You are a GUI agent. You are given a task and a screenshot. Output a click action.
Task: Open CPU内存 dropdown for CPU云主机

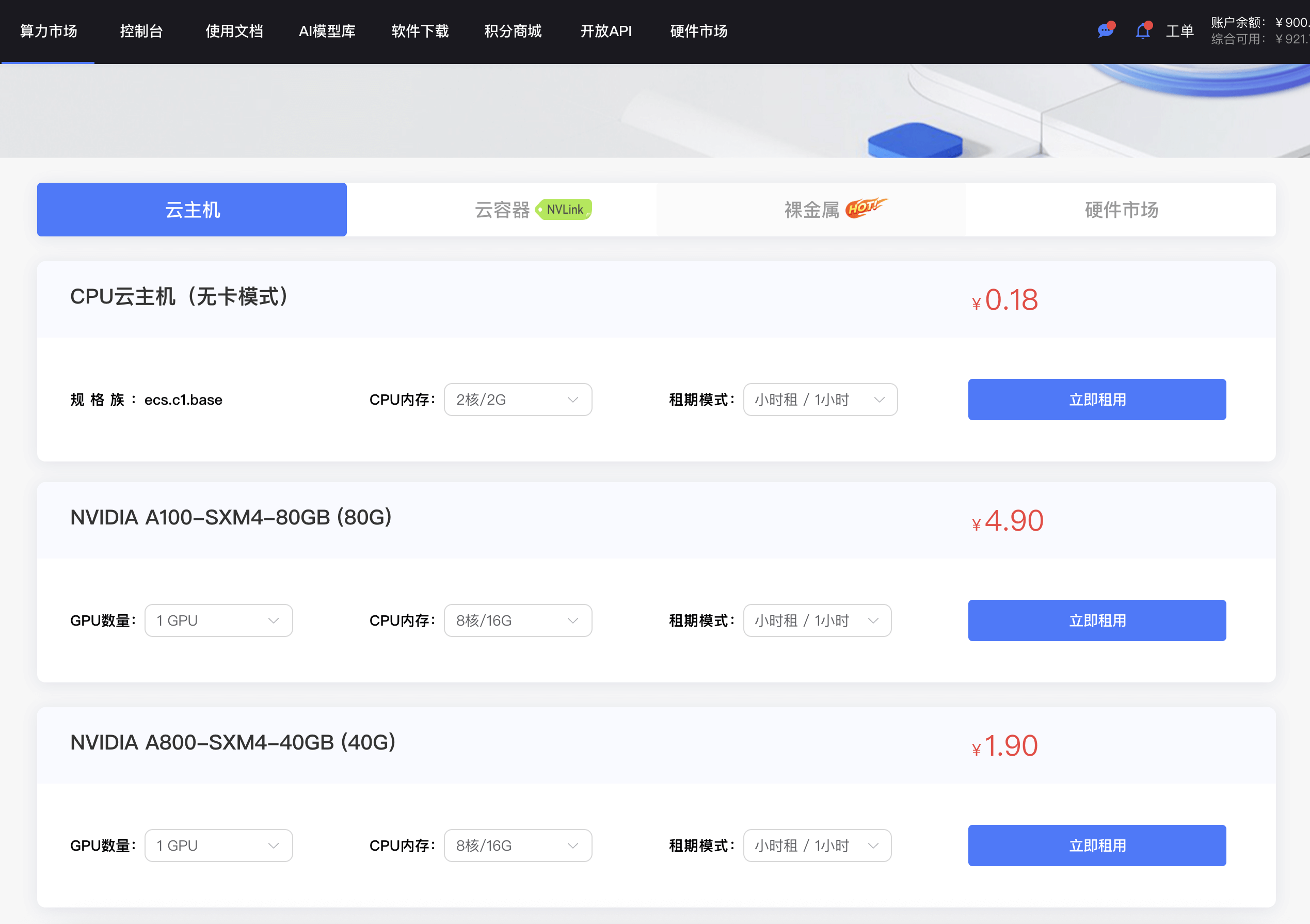coord(518,400)
